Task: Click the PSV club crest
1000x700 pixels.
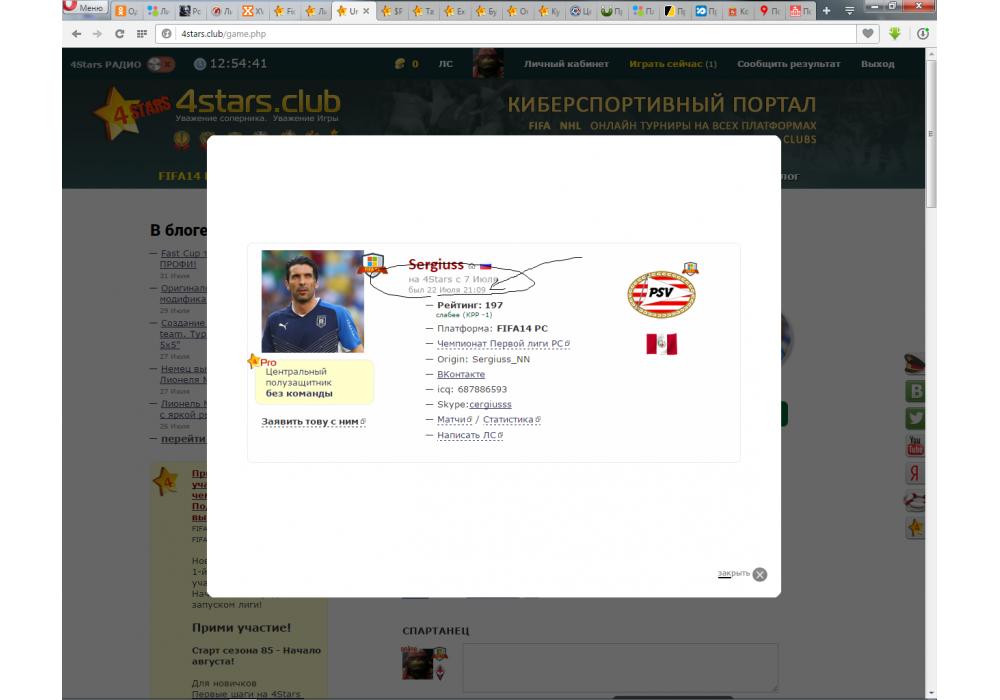Action: pos(661,295)
